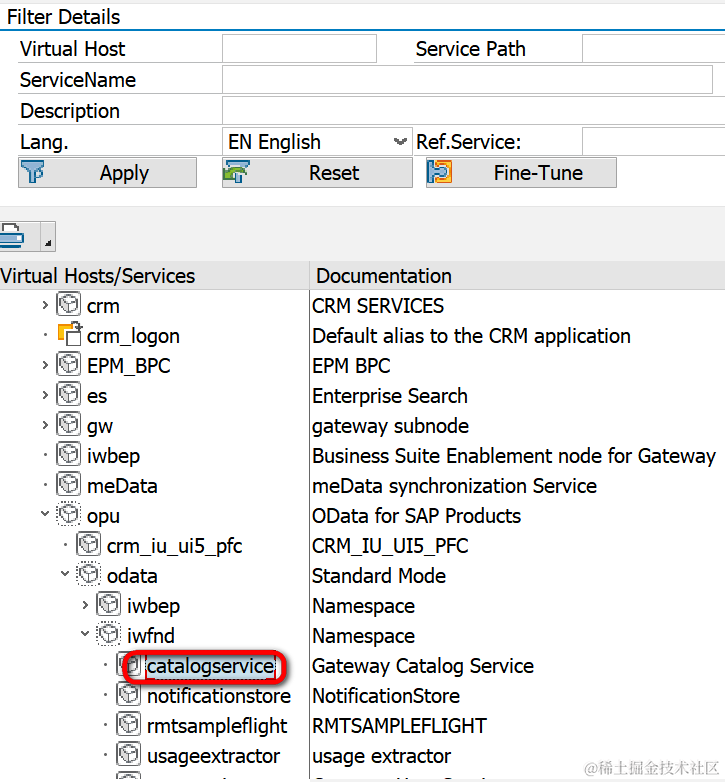Open the print options dropdown arrow

(48, 236)
